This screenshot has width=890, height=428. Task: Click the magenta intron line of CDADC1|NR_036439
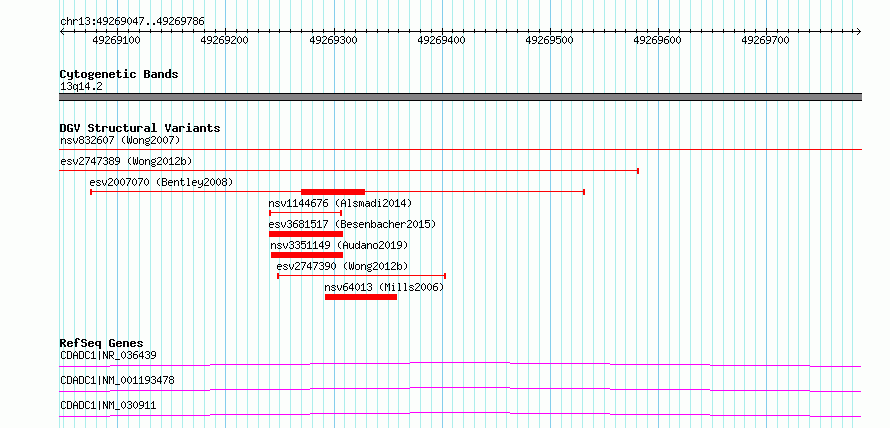(x=460, y=364)
